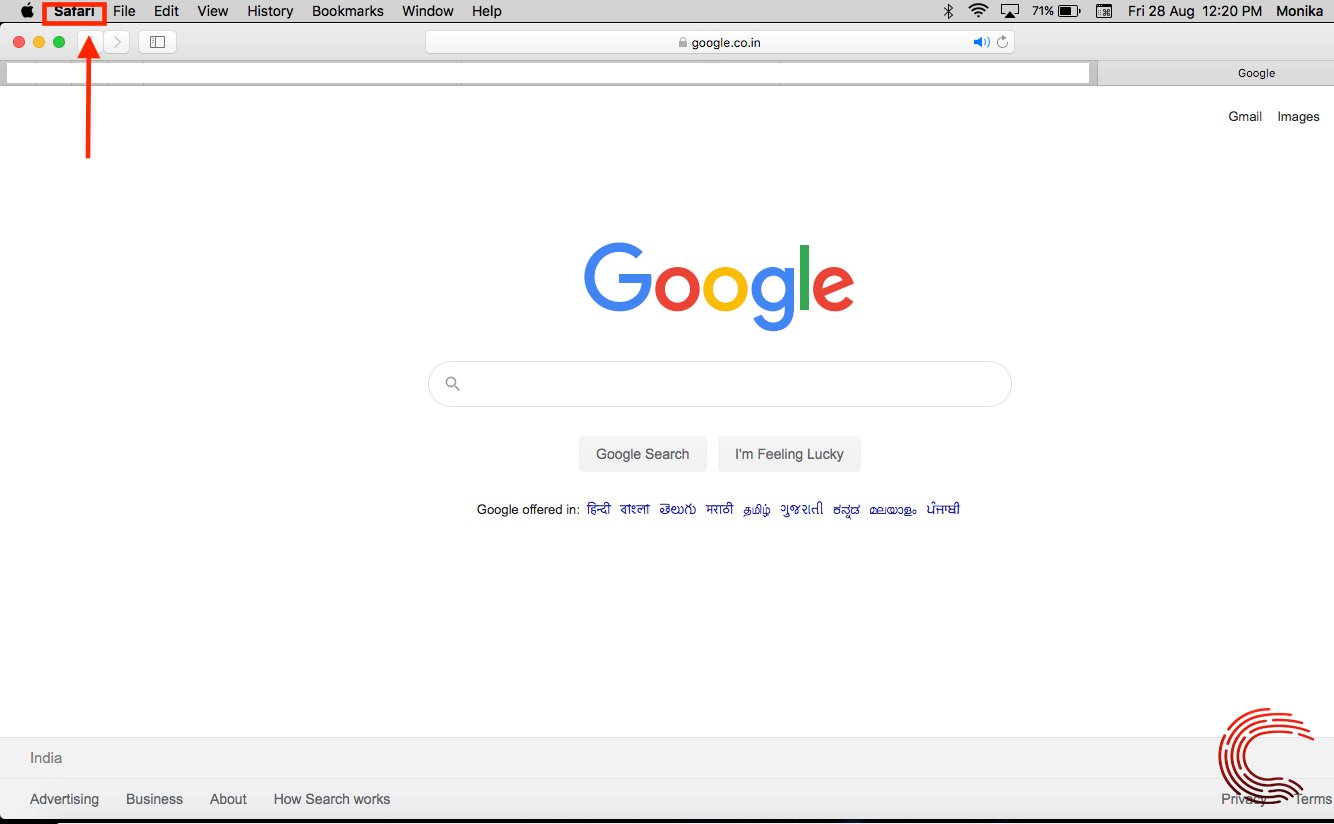Click the Google Search button
Screen dimensions: 1334x824
[x=643, y=454]
